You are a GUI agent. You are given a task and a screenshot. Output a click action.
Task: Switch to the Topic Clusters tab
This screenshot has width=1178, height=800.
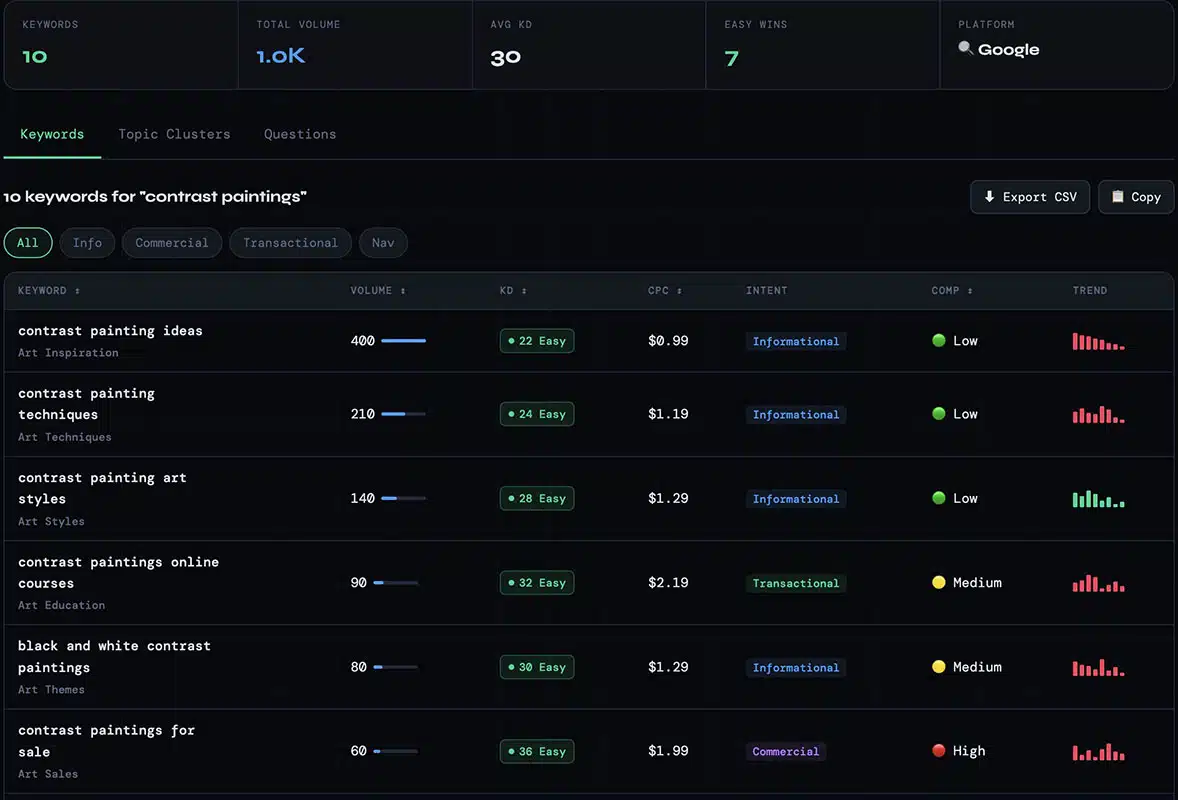pyautogui.click(x=174, y=134)
